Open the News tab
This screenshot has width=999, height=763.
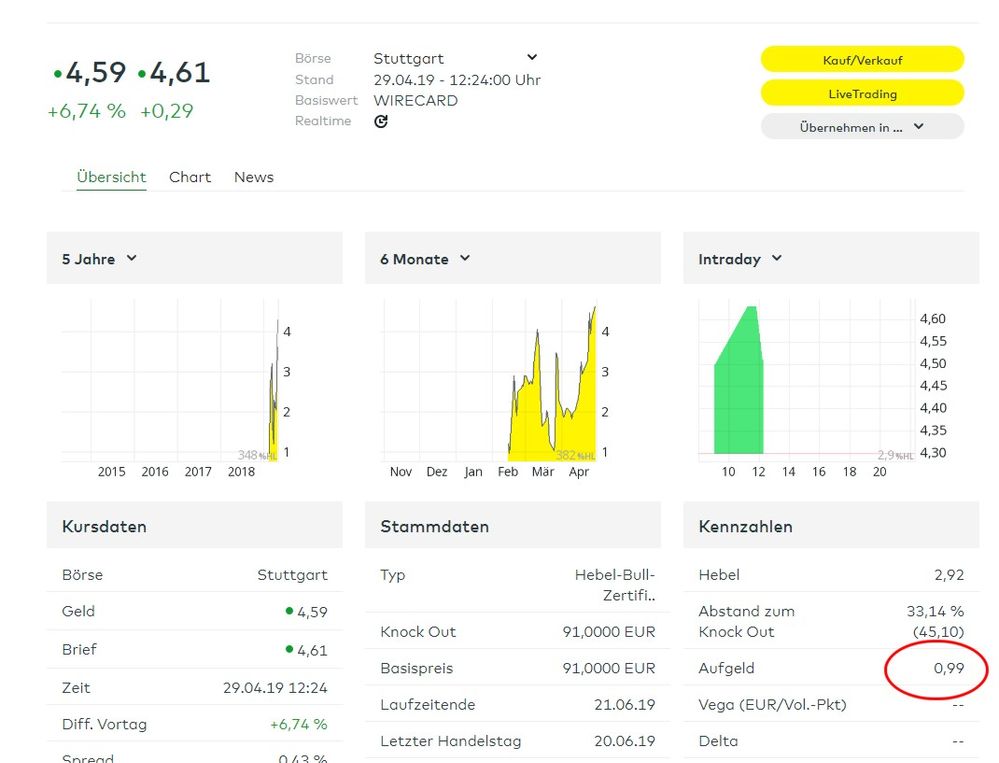[x=254, y=177]
